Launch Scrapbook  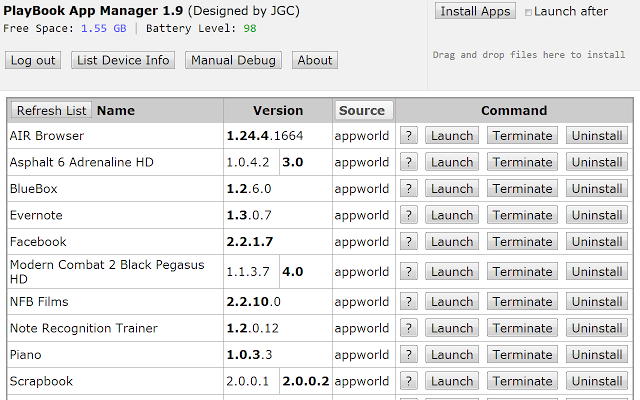(452, 382)
